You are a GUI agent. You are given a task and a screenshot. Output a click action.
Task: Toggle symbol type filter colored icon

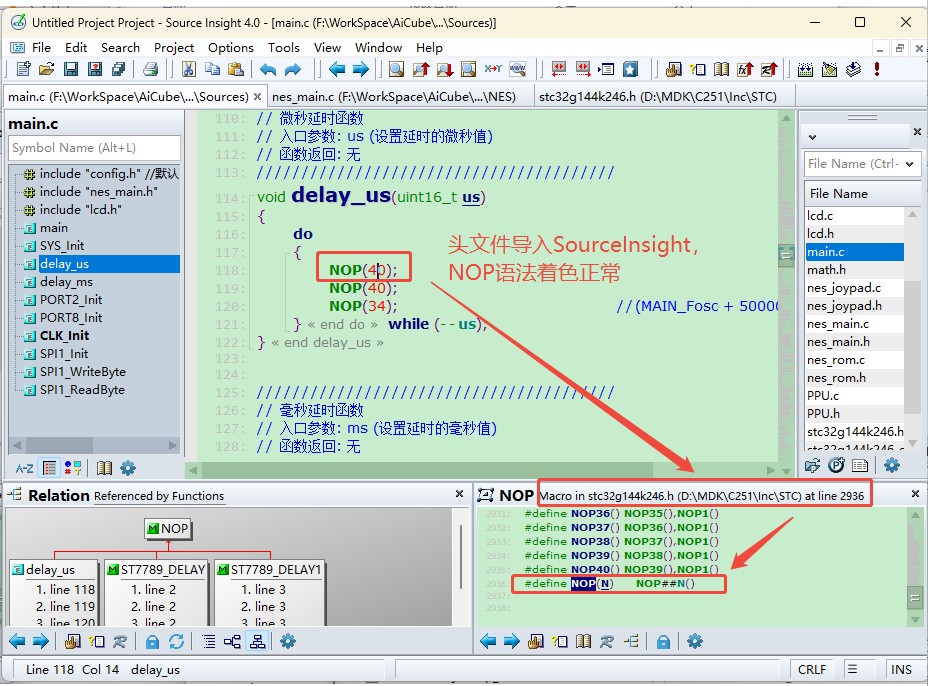73,468
